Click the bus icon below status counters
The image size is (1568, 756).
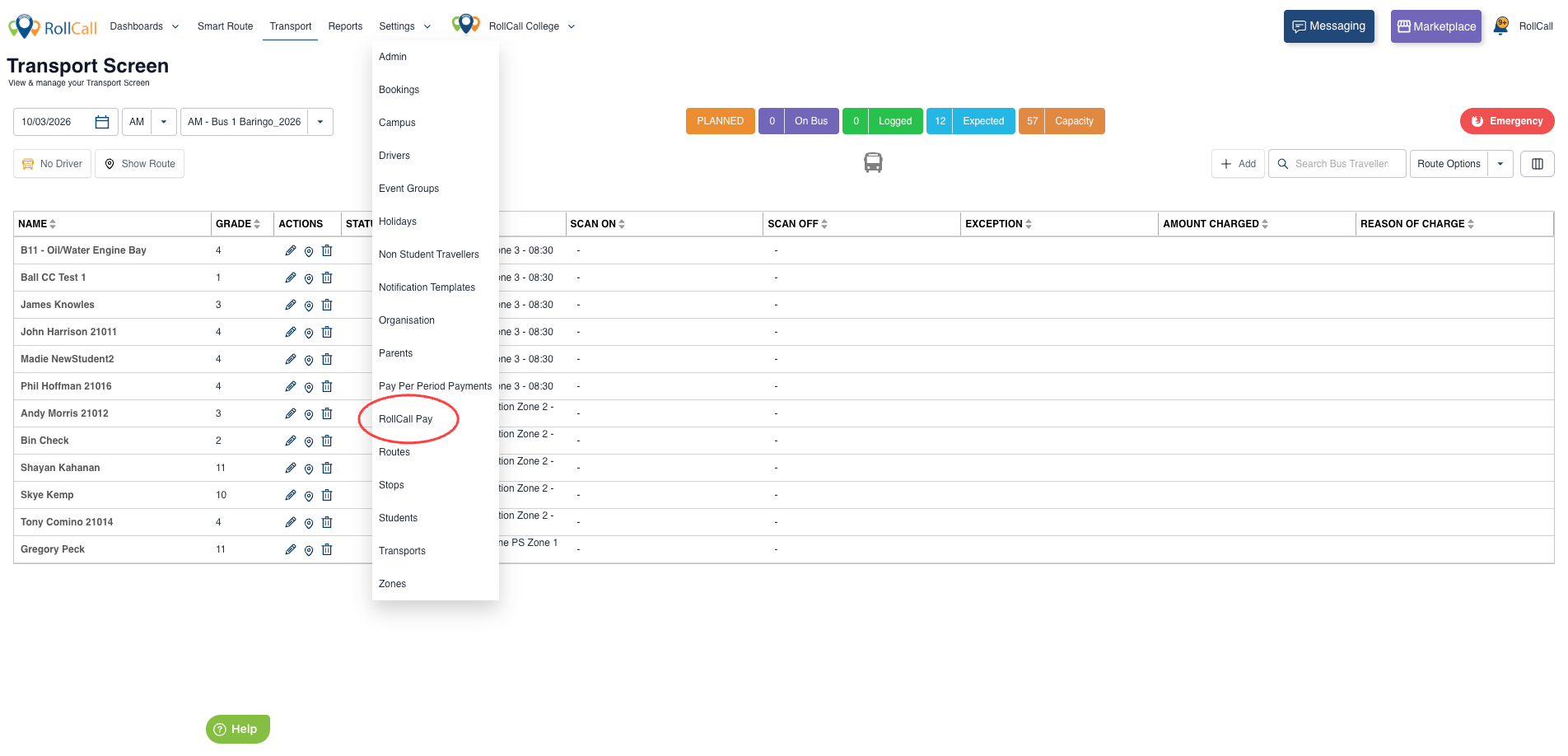873,163
